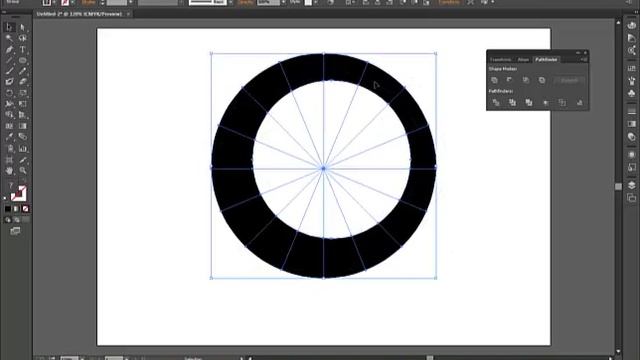
Task: Switch to the Align tab
Action: pos(523,60)
